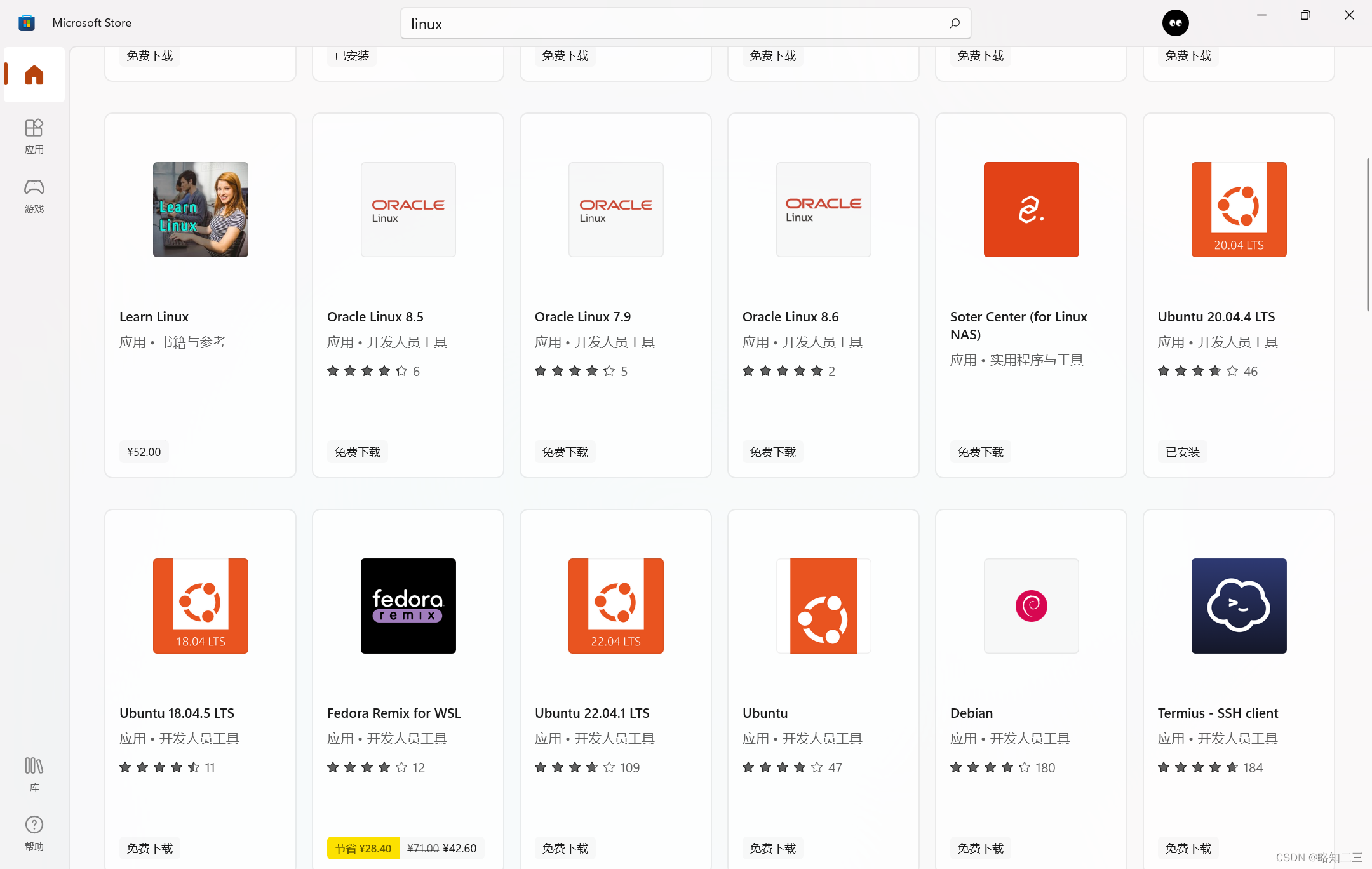Screen dimensions: 1372x869
Task: Click the search magnifier icon
Action: coord(954,24)
